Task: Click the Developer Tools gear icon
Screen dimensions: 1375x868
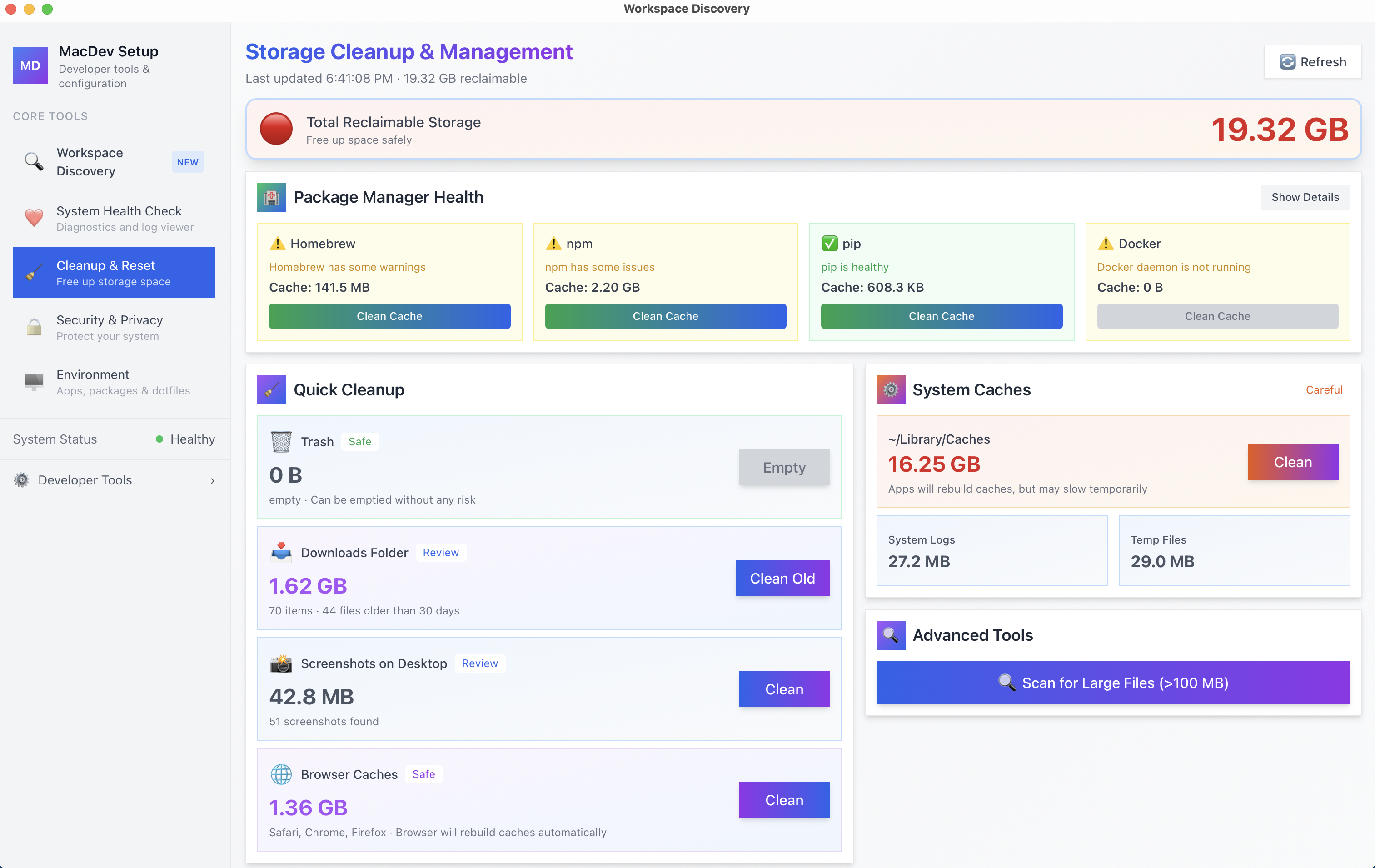Action: [x=21, y=480]
